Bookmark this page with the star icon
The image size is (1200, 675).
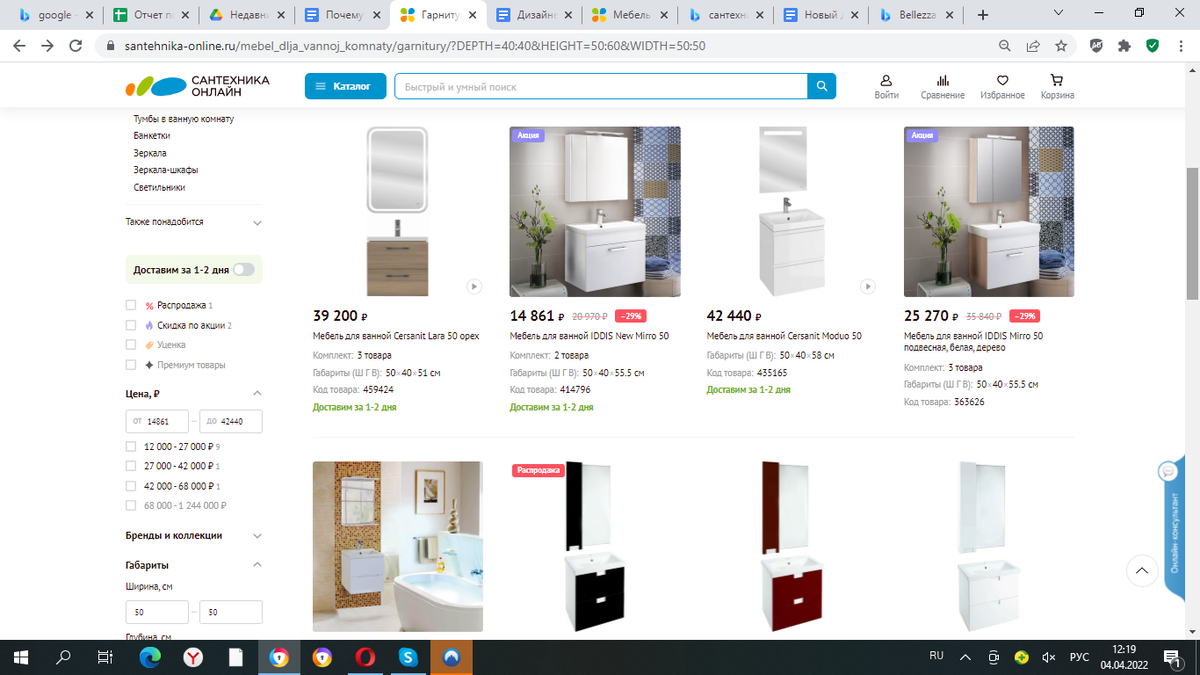1061,46
